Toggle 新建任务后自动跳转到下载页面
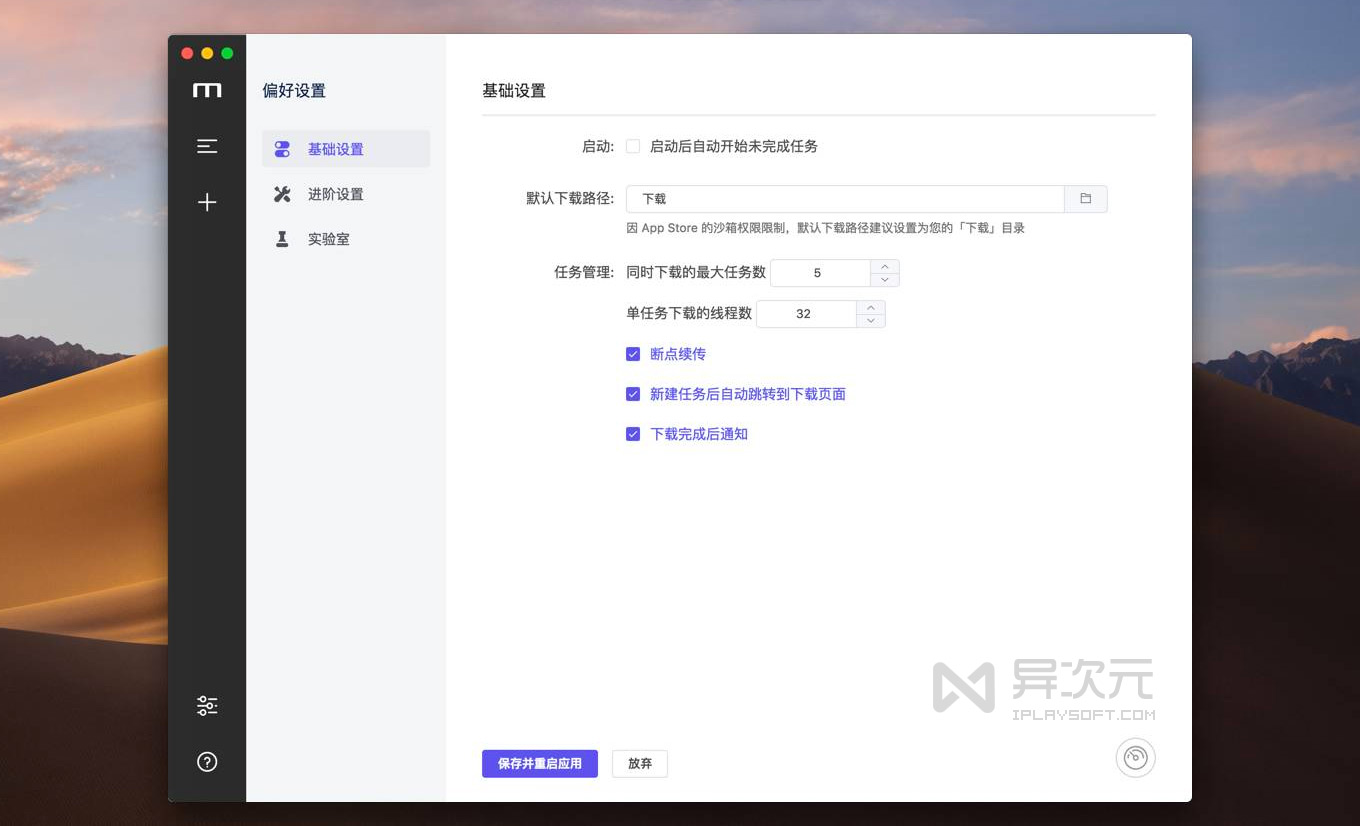The image size is (1360, 826). point(633,394)
